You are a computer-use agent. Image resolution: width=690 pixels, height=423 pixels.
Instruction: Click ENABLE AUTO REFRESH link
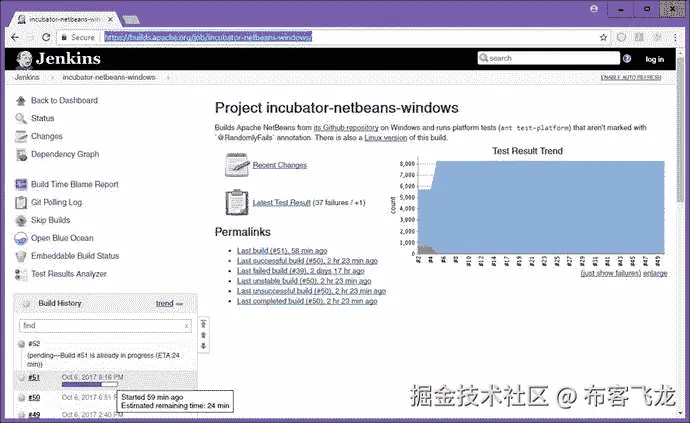coord(631,77)
